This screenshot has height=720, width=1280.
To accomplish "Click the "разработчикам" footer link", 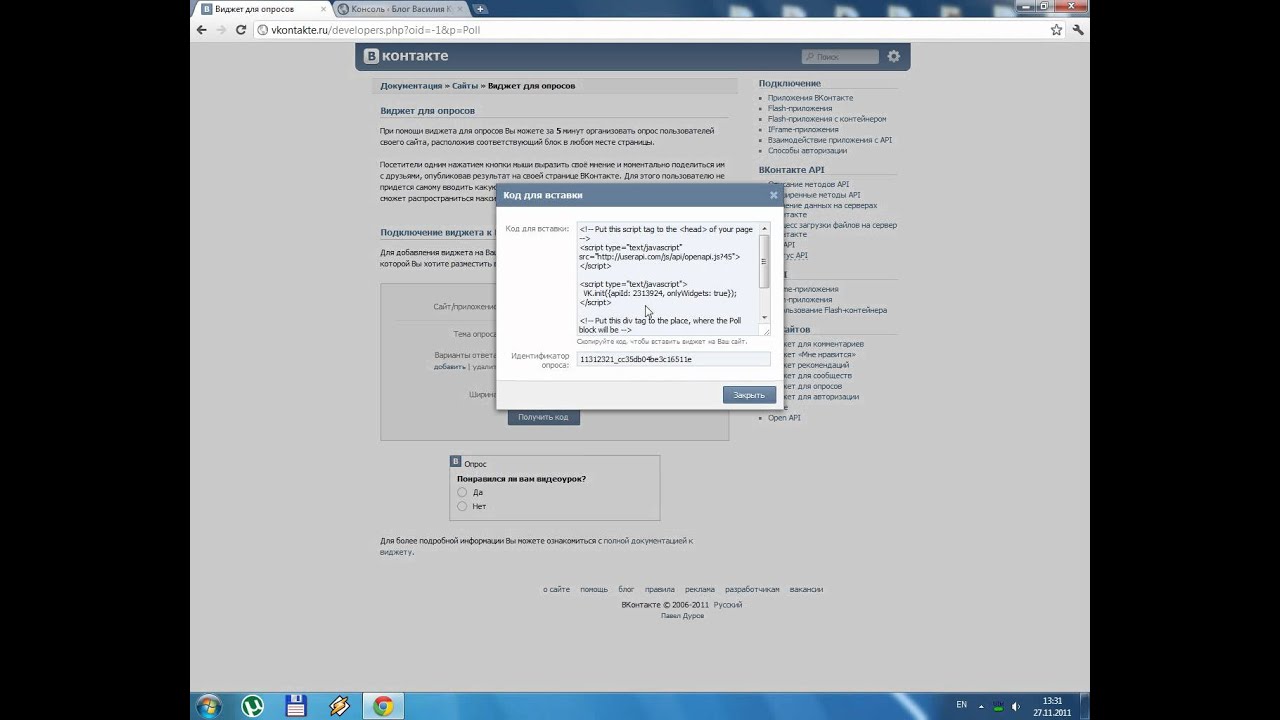I will (752, 589).
